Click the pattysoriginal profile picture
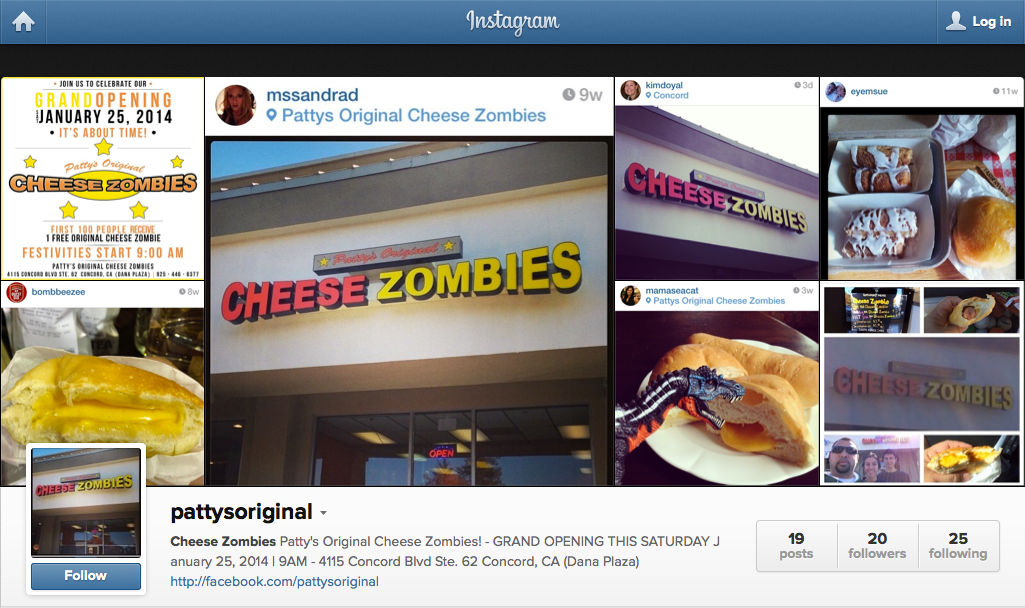This screenshot has height=608, width=1025. click(86, 502)
